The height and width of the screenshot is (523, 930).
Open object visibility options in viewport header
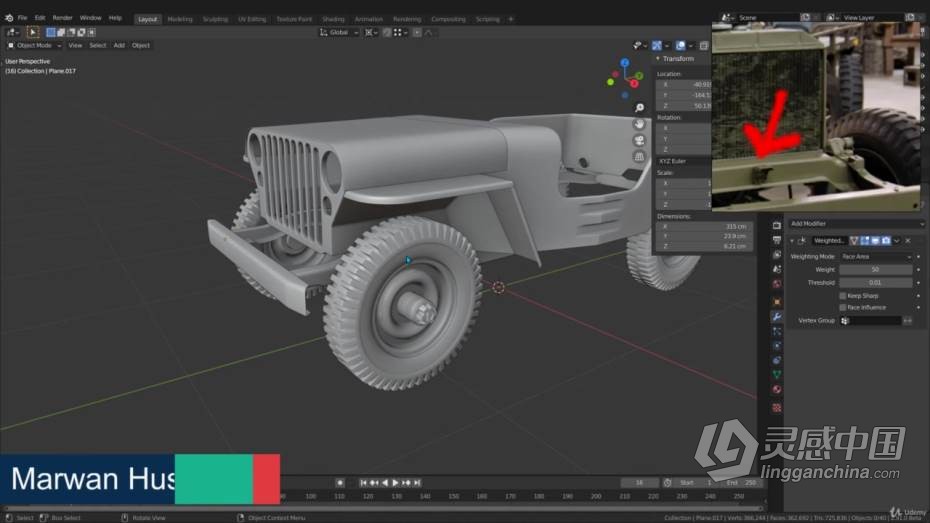[639, 45]
